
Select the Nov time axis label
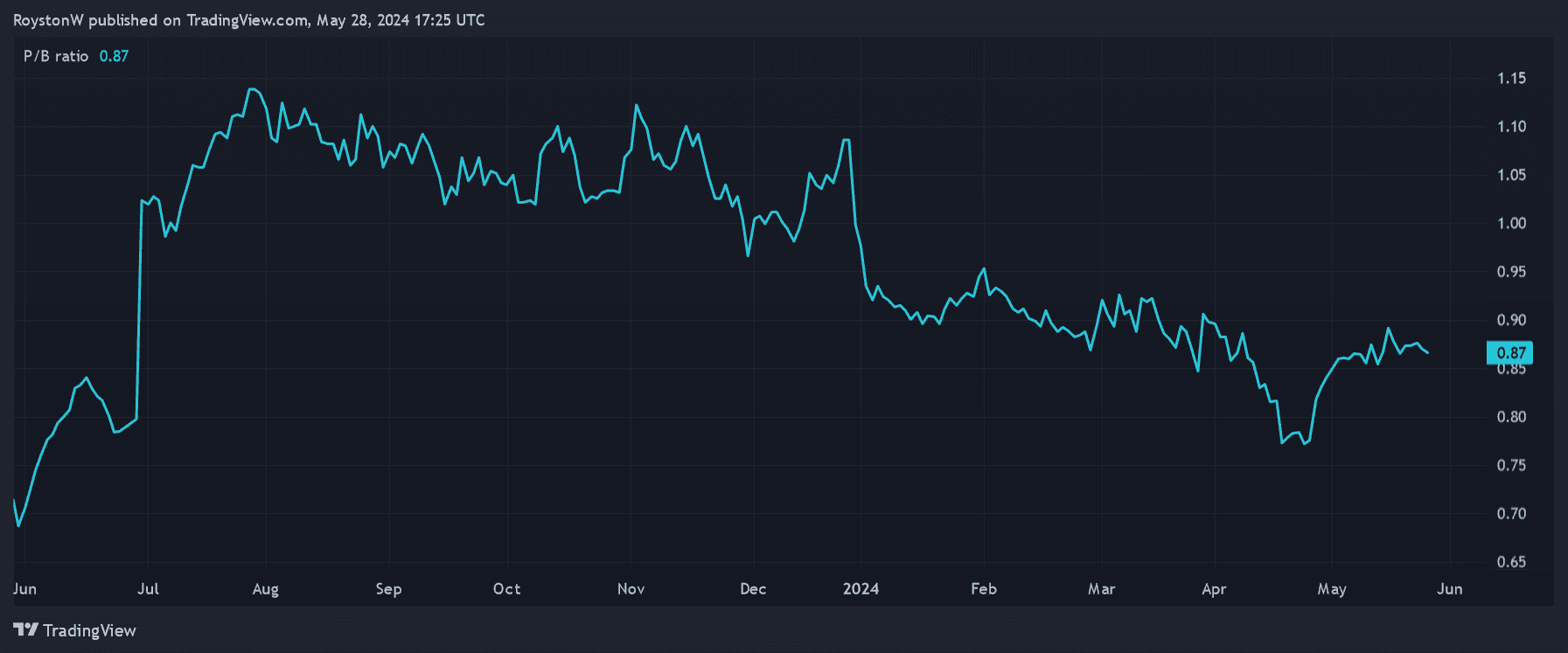[631, 588]
